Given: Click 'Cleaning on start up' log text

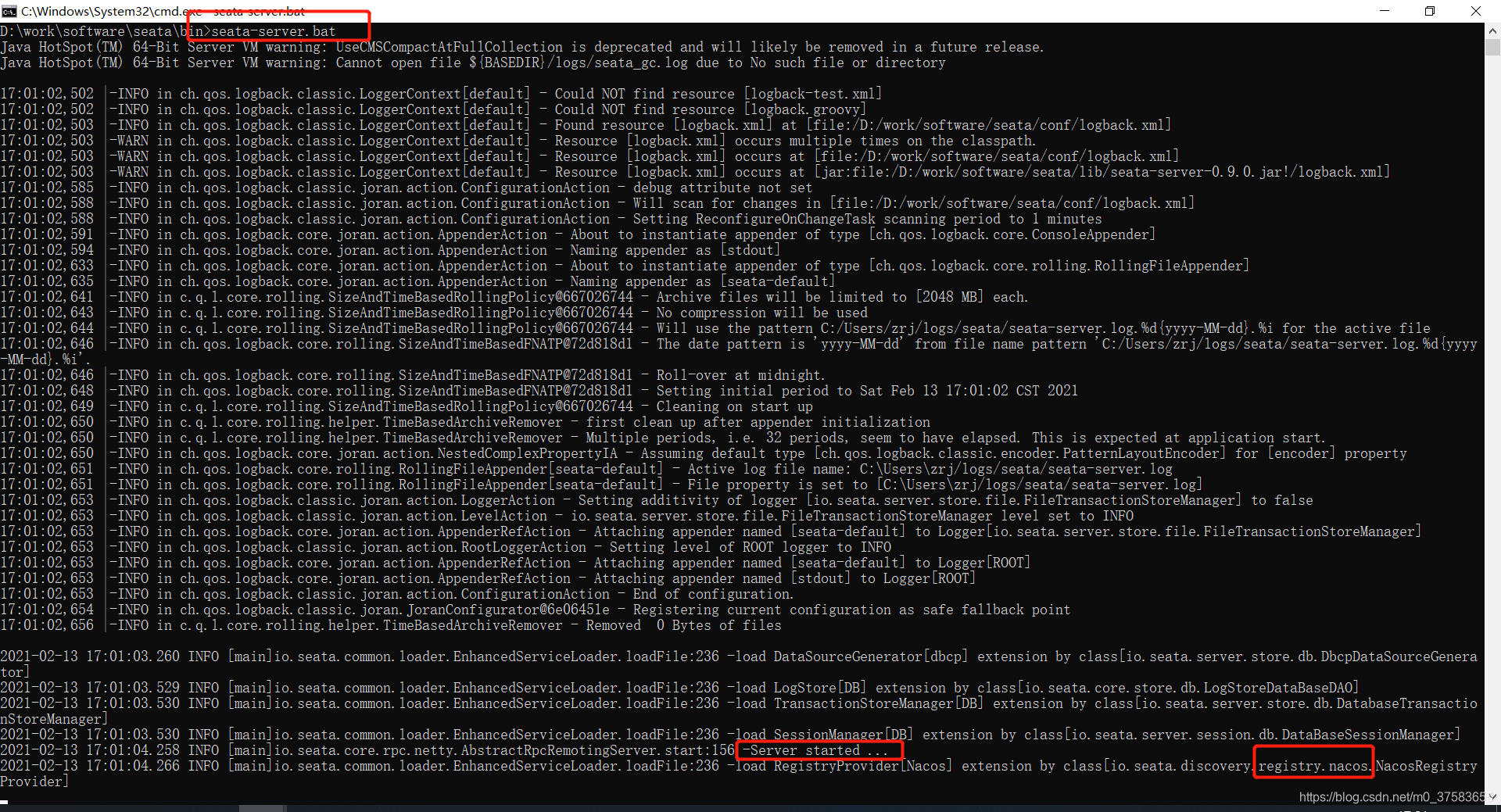Looking at the screenshot, I should pos(735,406).
